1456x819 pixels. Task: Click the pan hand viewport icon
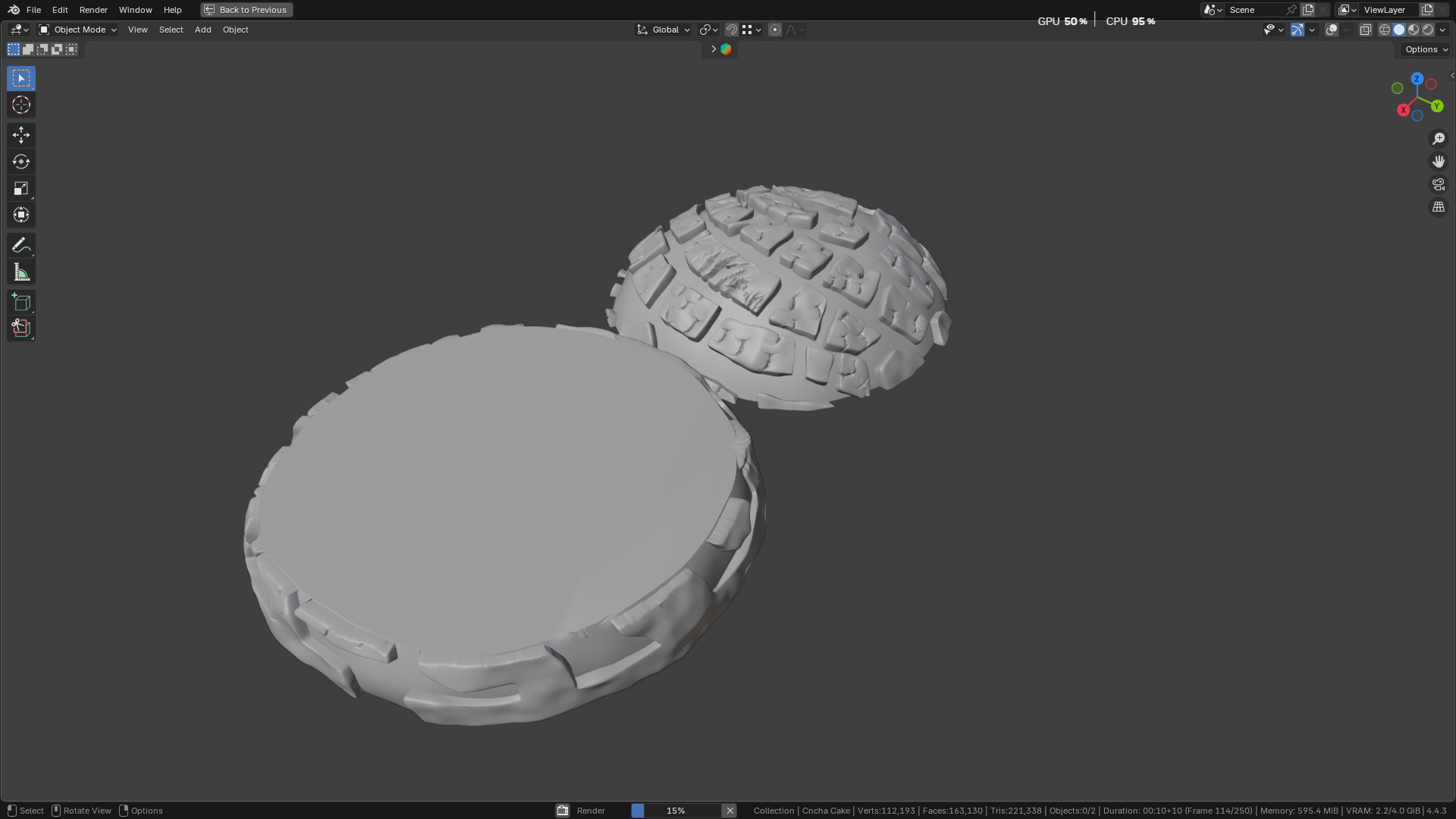coord(1439,162)
